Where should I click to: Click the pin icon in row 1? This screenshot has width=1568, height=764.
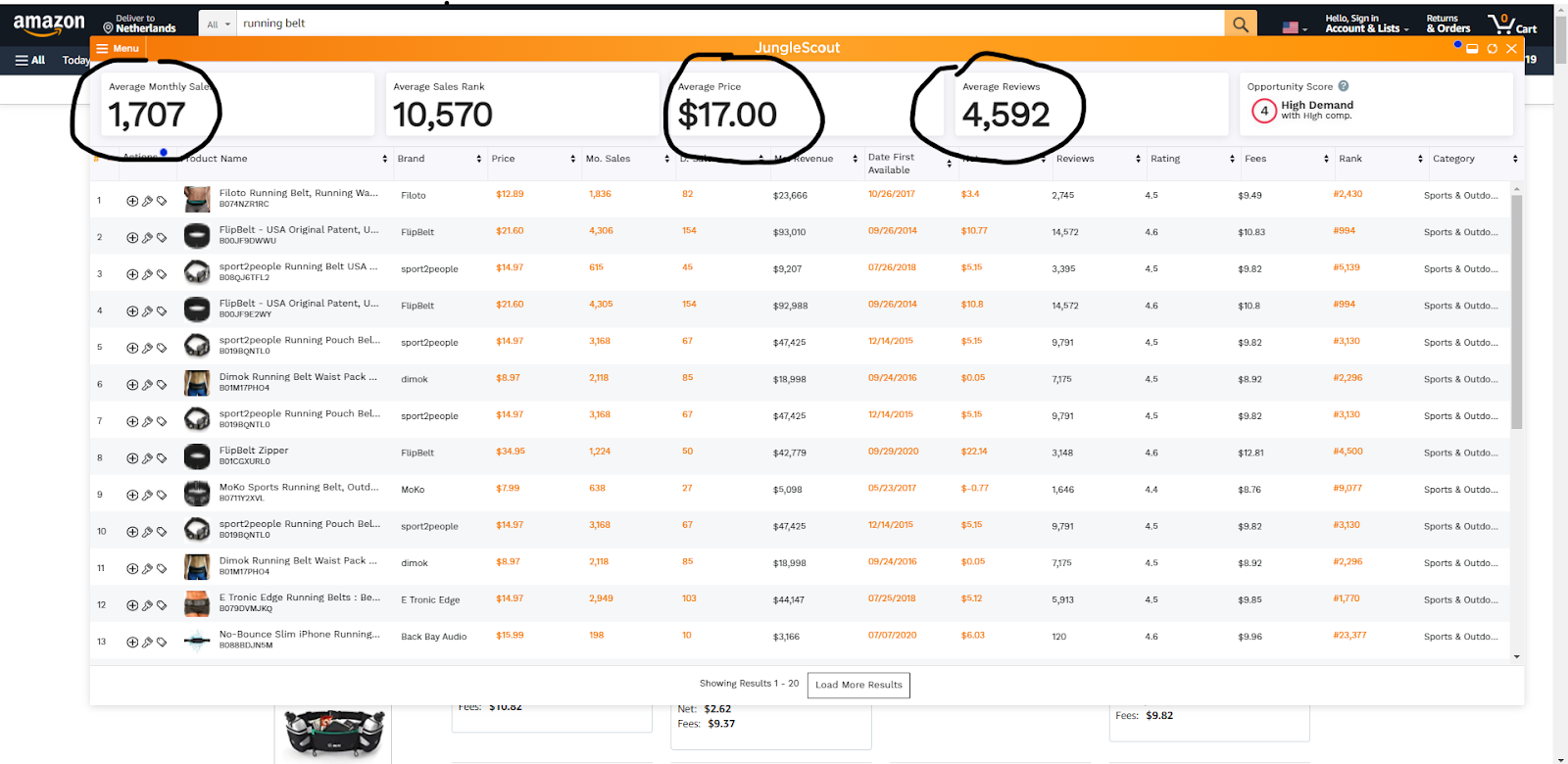147,201
